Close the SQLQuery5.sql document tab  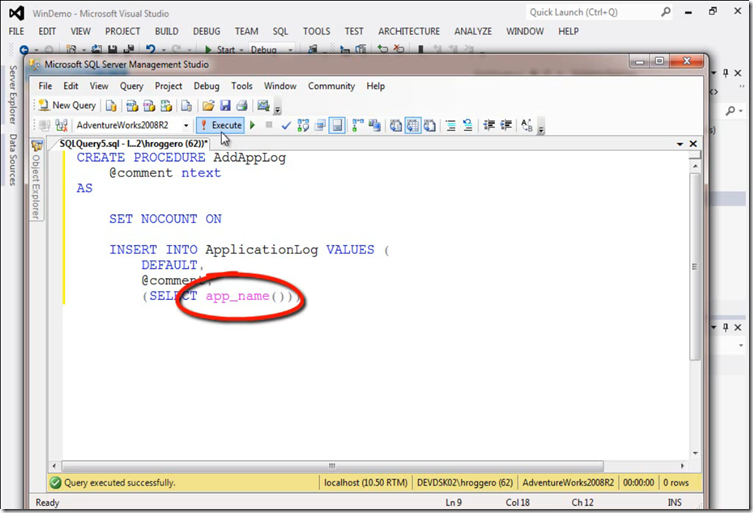(693, 144)
